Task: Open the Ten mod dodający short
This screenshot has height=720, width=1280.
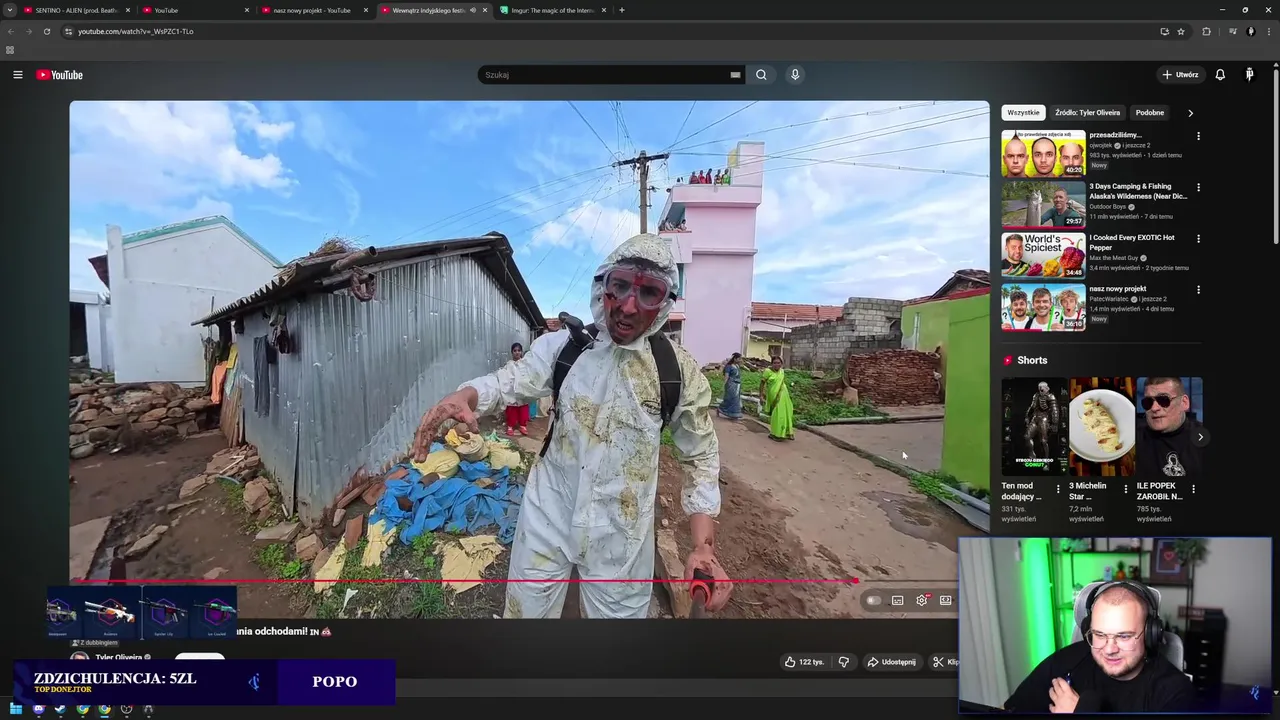Action: coord(1034,427)
